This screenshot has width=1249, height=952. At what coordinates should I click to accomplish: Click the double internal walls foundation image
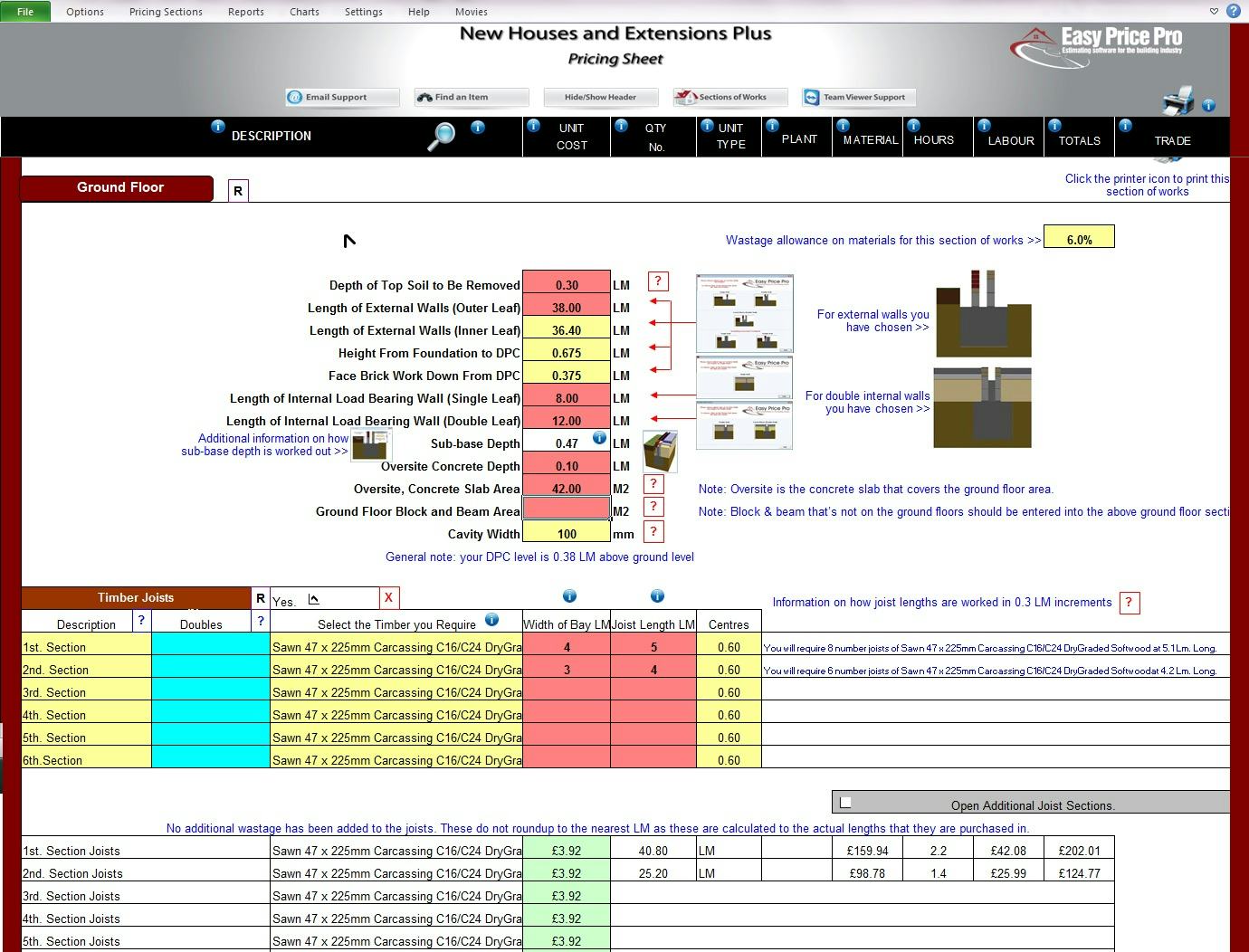pyautogui.click(x=983, y=406)
